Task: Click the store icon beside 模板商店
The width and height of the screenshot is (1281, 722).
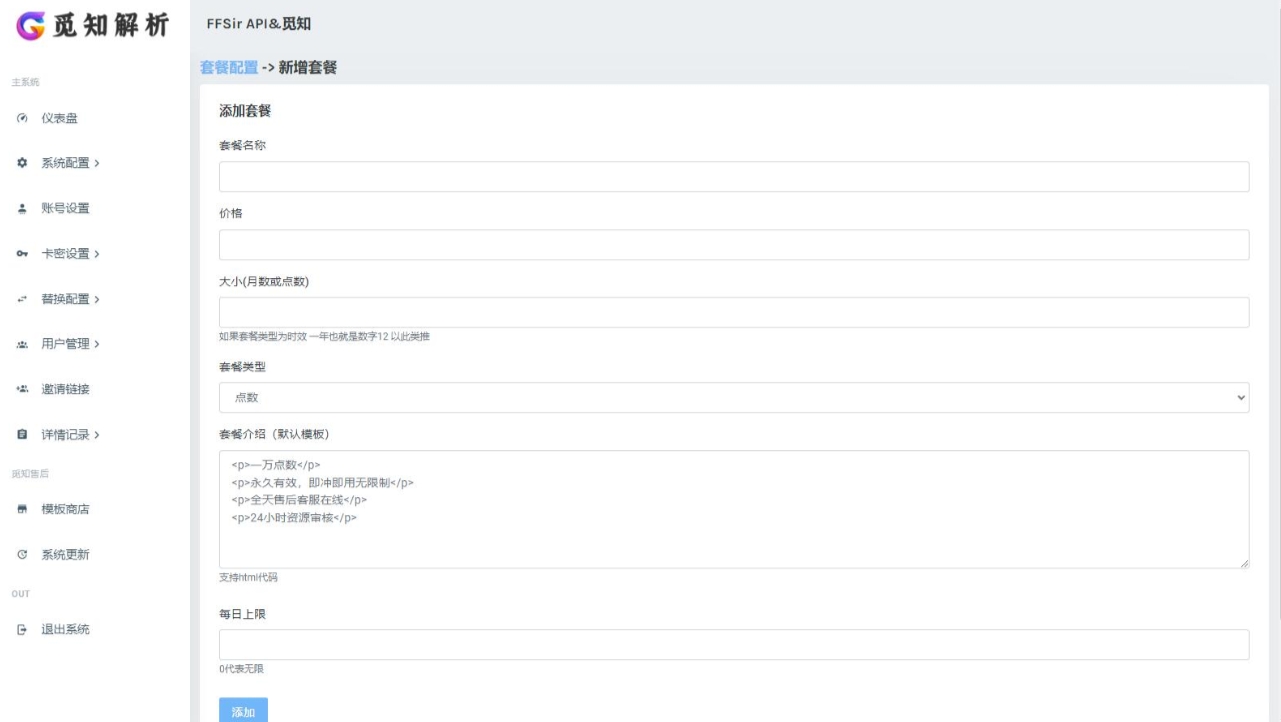Action: click(22, 510)
